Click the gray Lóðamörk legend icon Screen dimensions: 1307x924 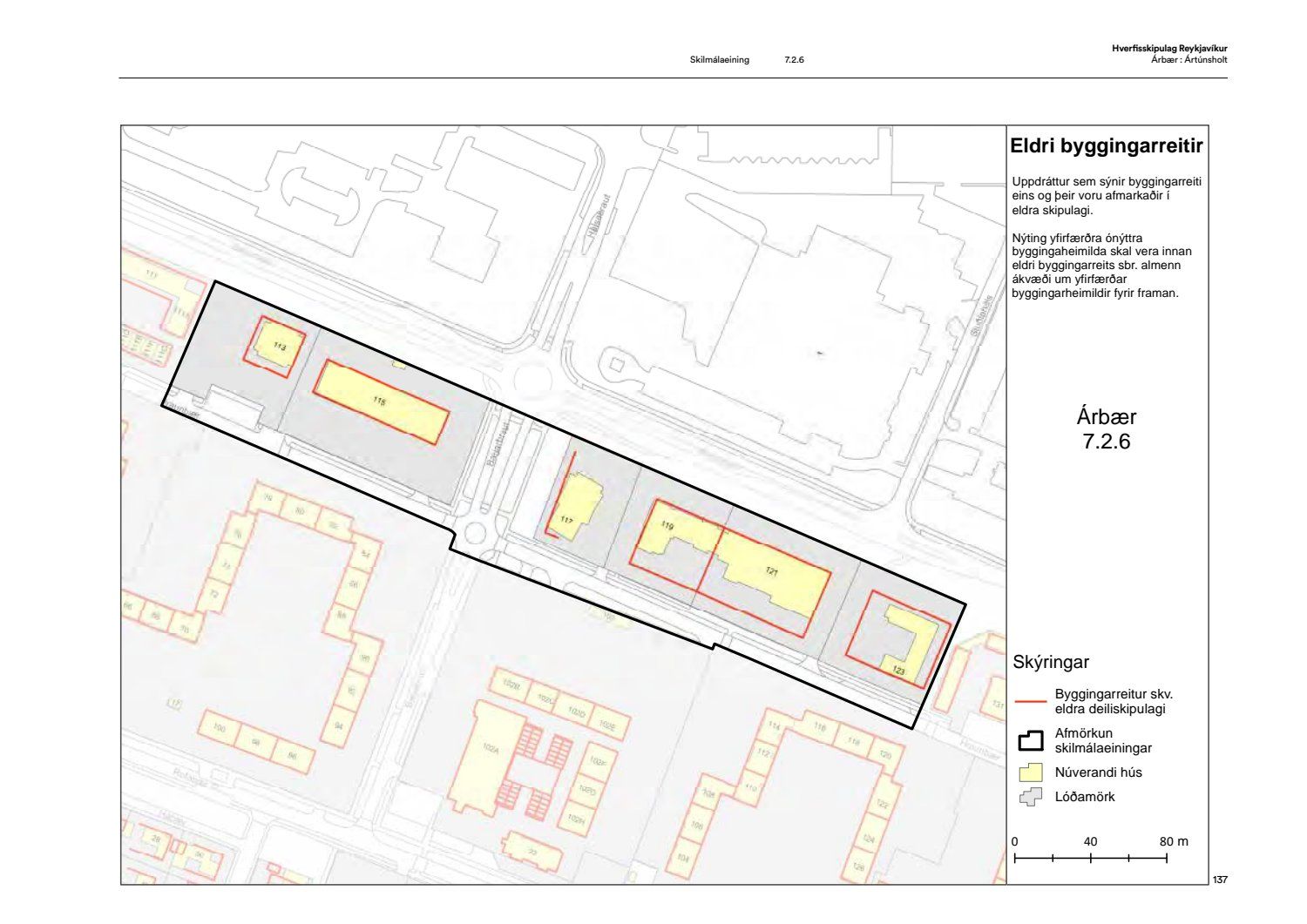[x=1031, y=797]
